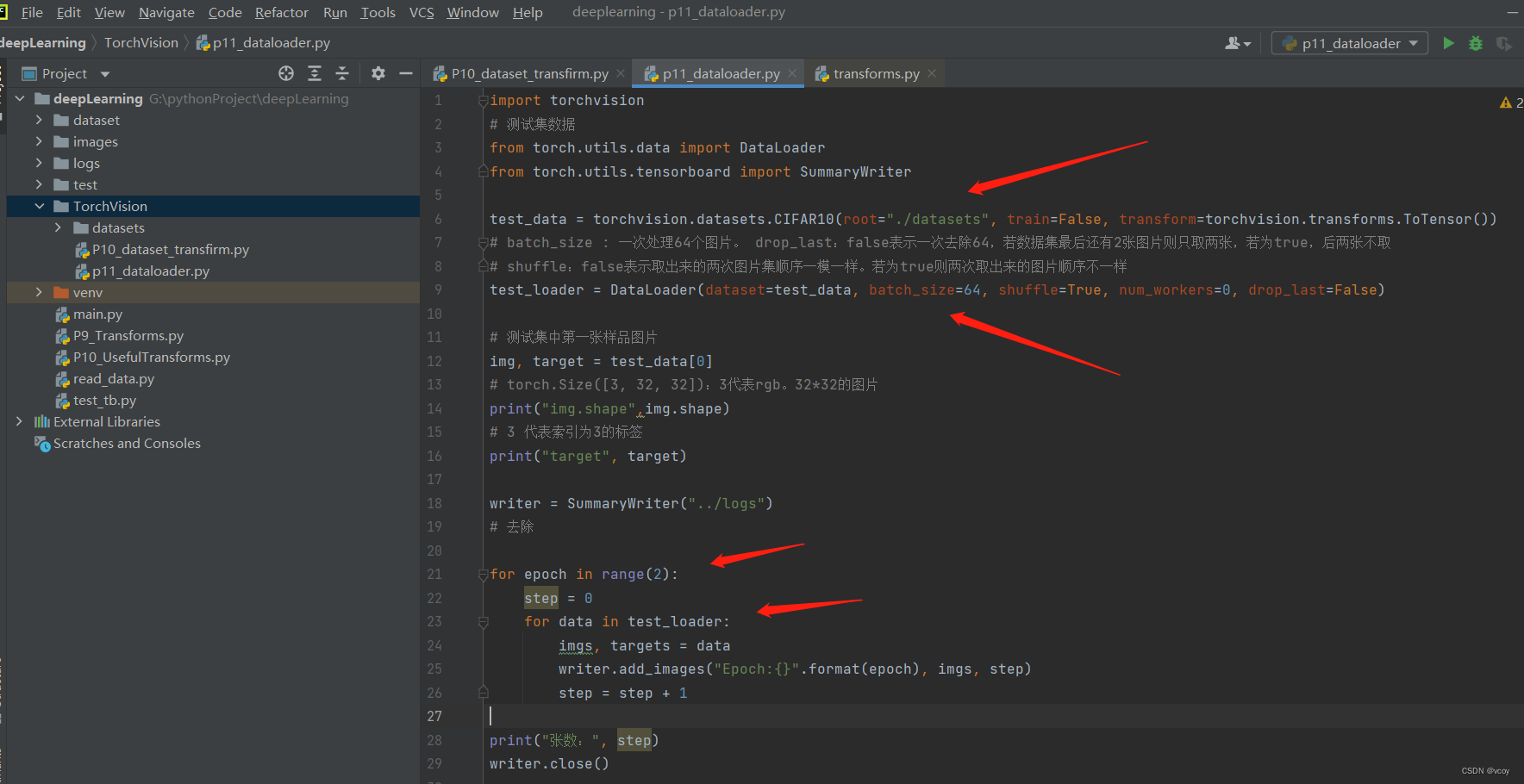Click the Debug bug icon

1476,43
